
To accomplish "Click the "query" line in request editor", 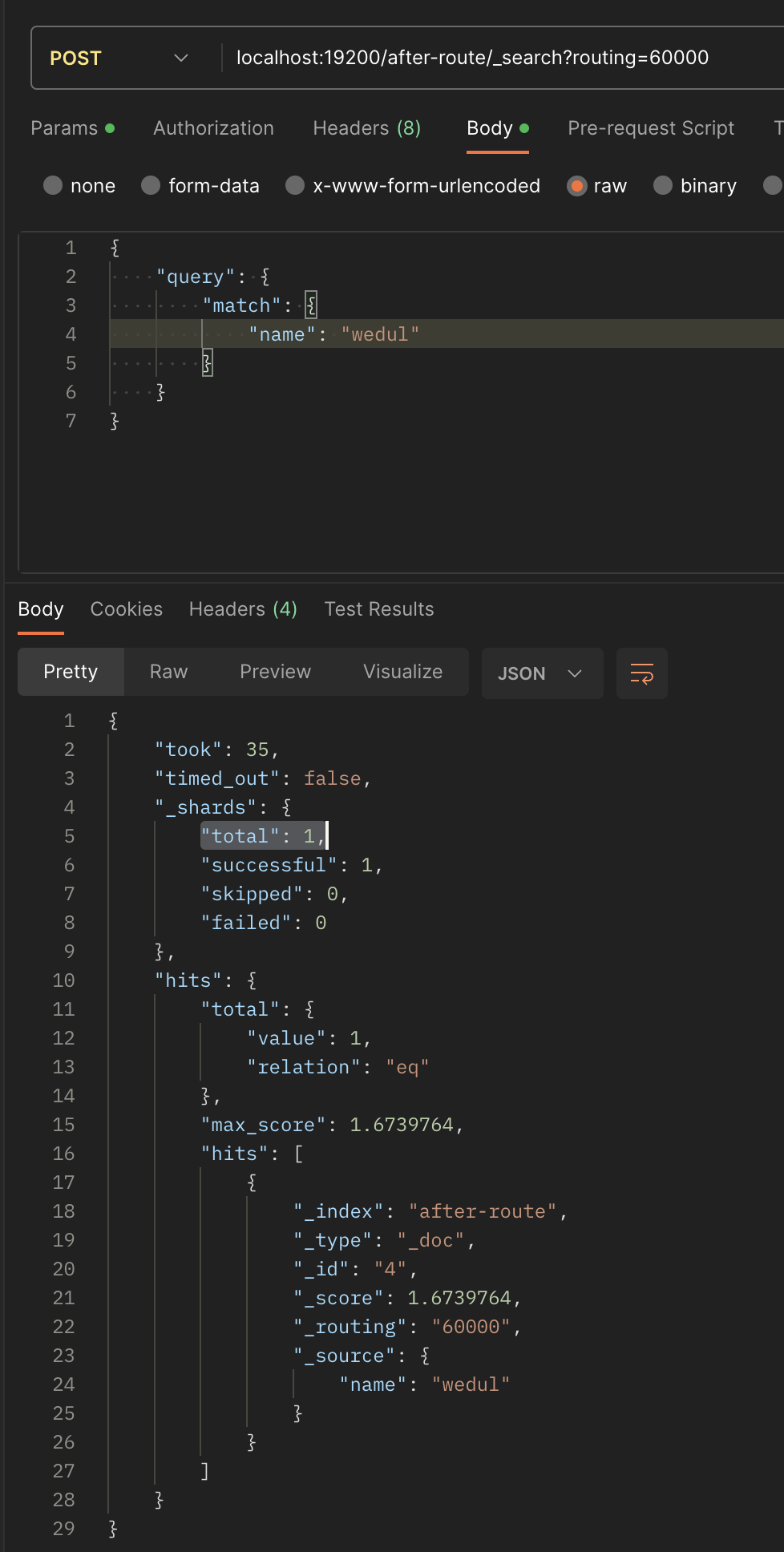I will [x=212, y=277].
